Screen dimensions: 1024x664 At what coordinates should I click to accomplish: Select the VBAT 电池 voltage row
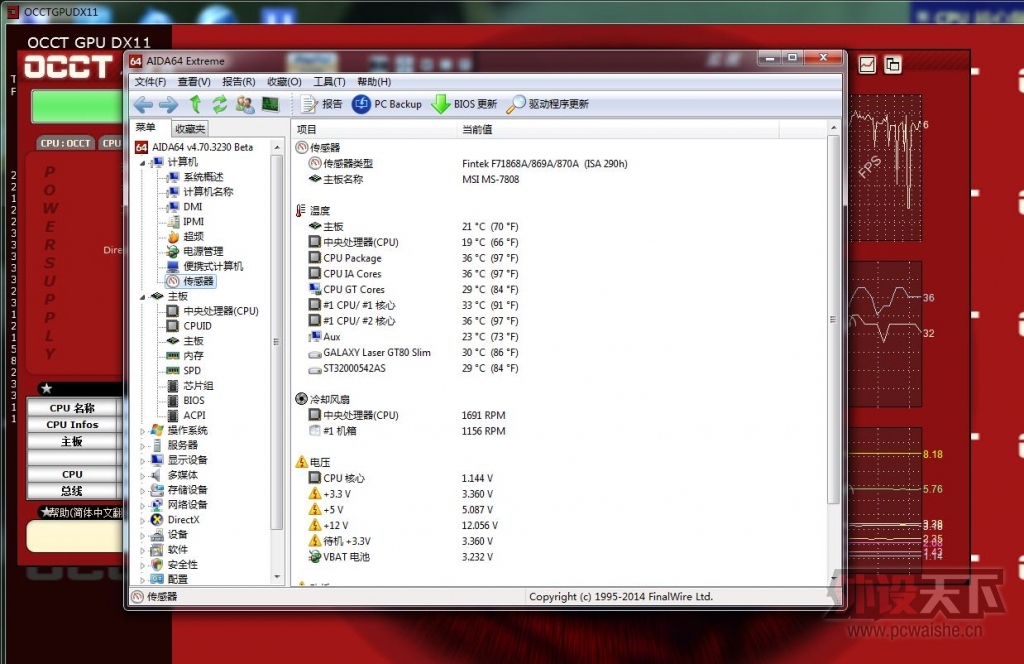pos(562,557)
